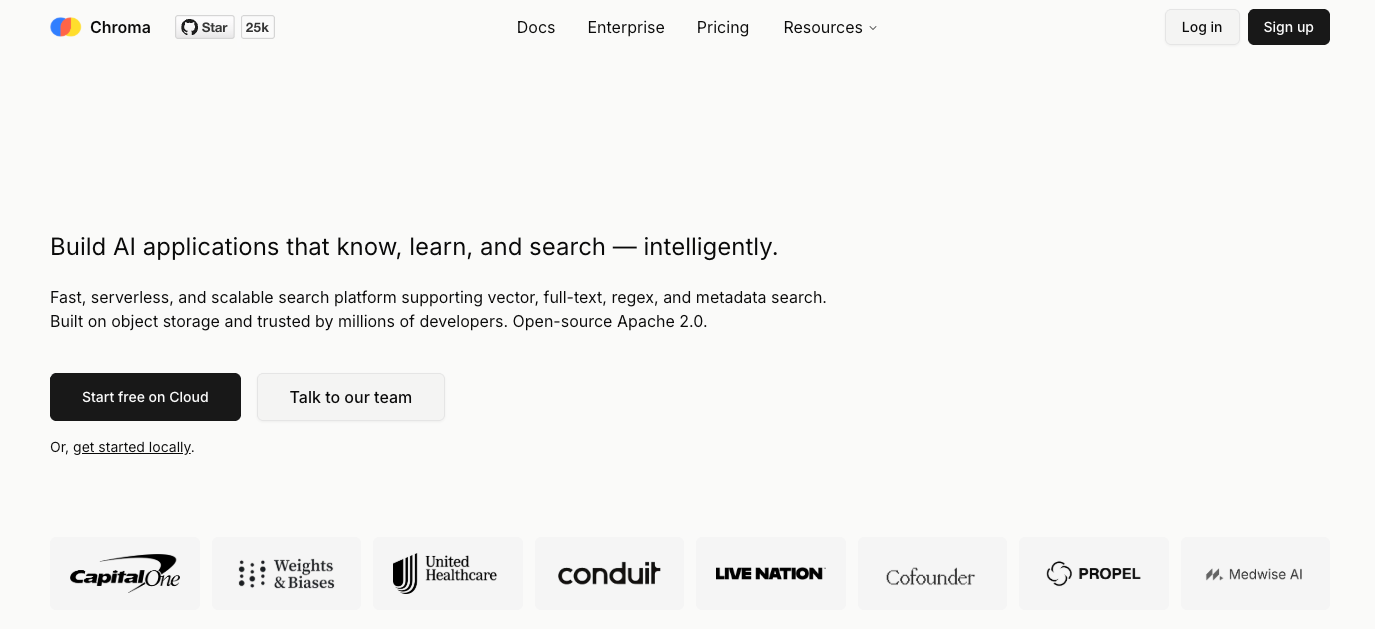Click the Capital One logo

125,574
